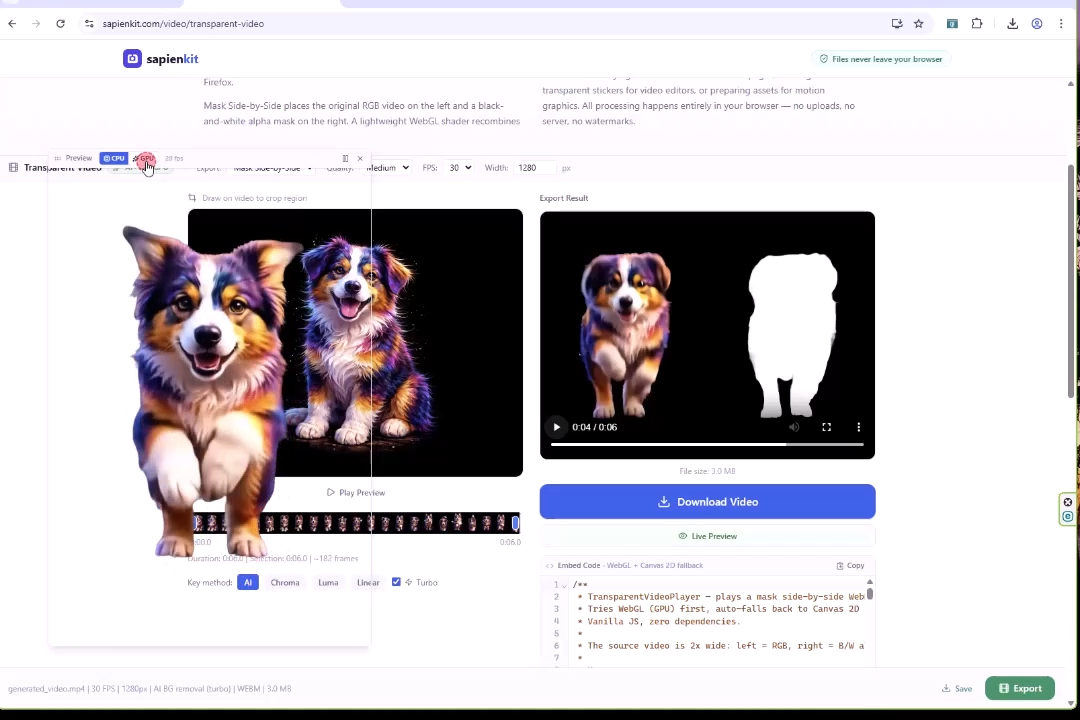Image resolution: width=1080 pixels, height=720 pixels.
Task: Switch processing to CPU mode
Action: pos(115,158)
